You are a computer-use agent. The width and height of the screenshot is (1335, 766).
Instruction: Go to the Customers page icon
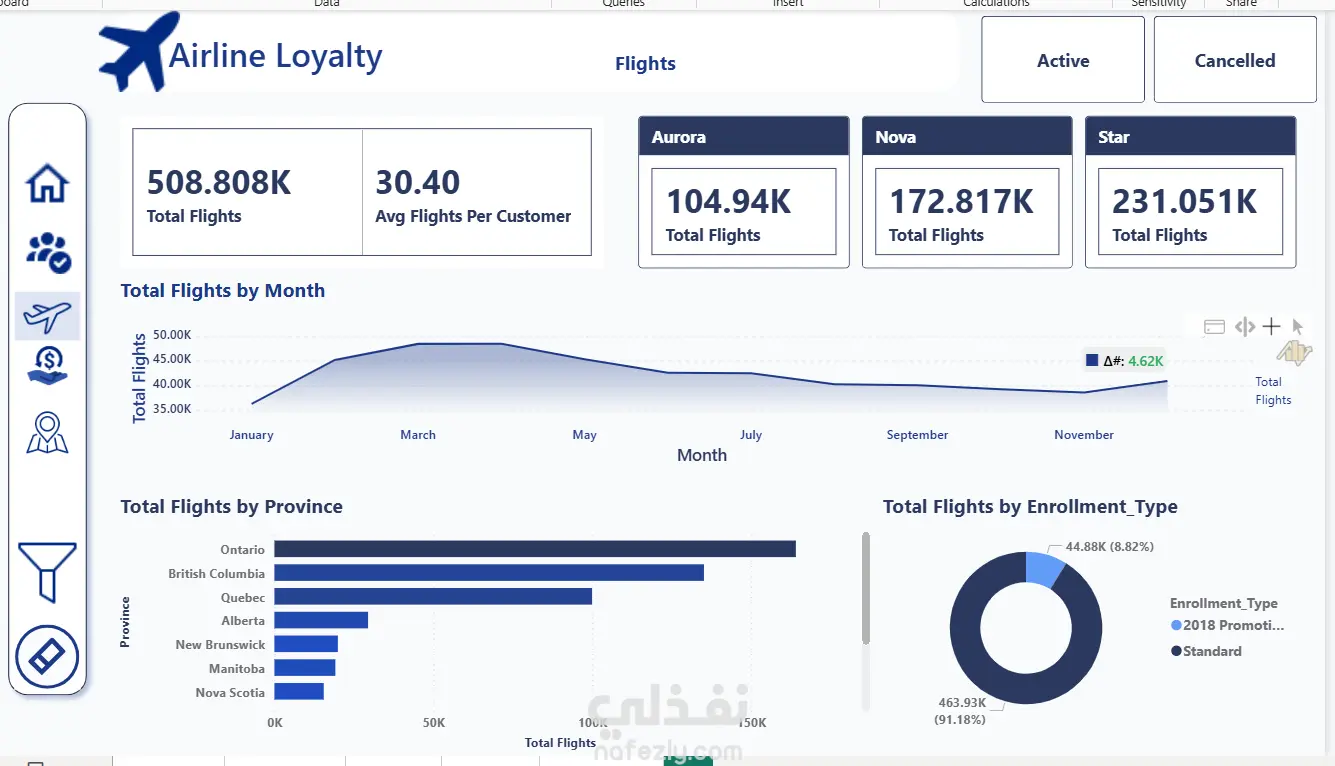(x=47, y=252)
